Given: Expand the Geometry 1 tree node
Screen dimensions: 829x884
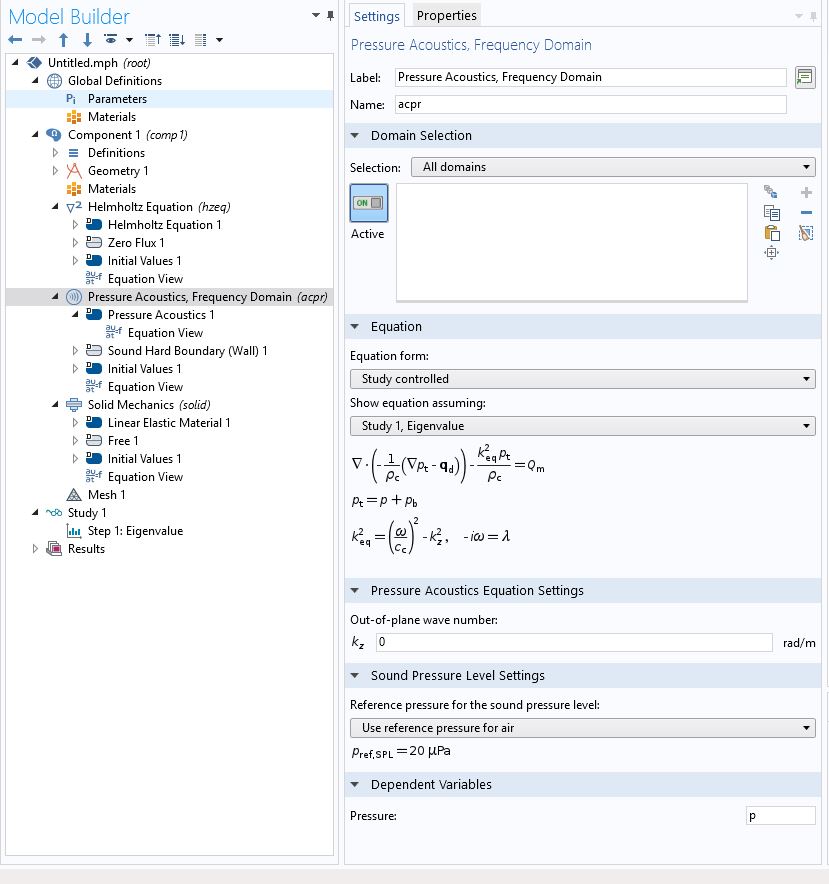Looking at the screenshot, I should [56, 171].
